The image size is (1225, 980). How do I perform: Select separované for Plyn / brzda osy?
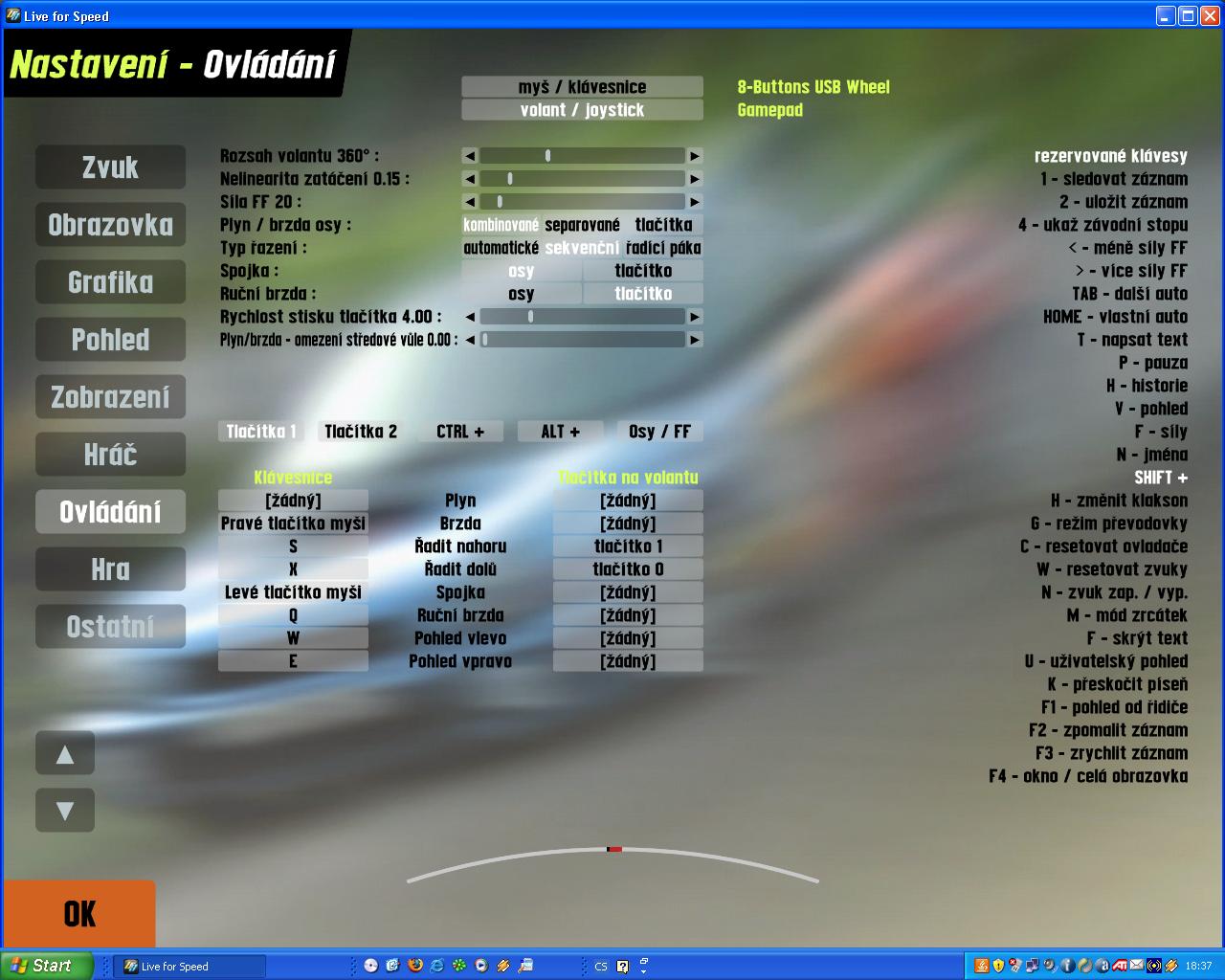point(582,225)
